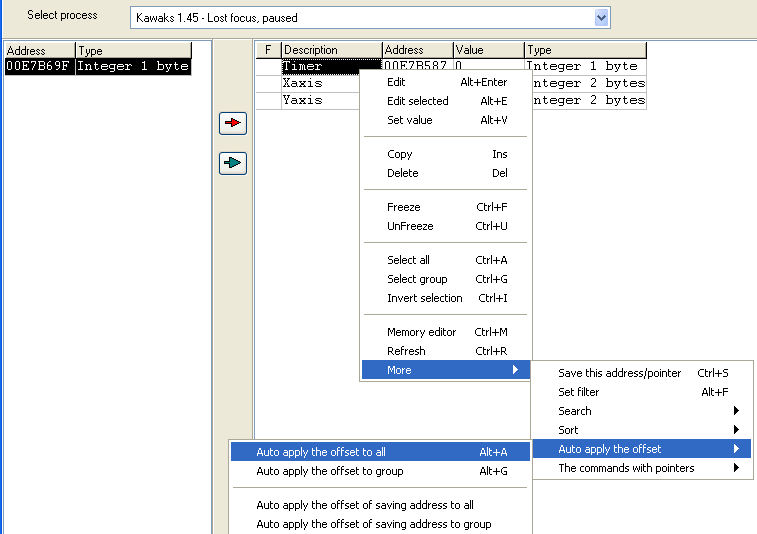Expand Auto apply the offset submenu
The width and height of the screenshot is (757, 534).
tap(642, 449)
